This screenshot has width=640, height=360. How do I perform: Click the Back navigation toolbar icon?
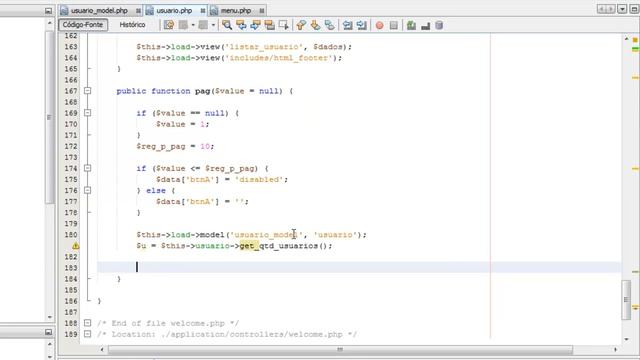pos(183,25)
